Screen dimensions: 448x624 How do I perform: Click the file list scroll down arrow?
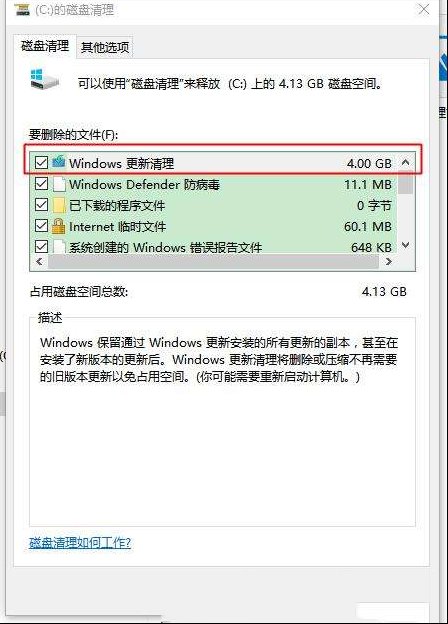click(x=405, y=245)
